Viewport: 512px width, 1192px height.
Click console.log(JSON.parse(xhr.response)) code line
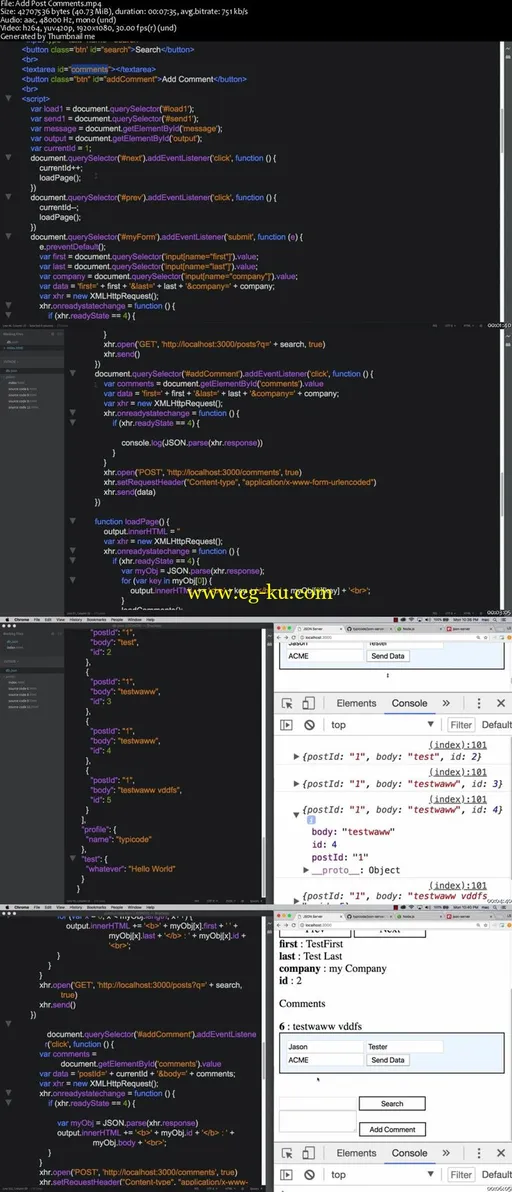192,442
